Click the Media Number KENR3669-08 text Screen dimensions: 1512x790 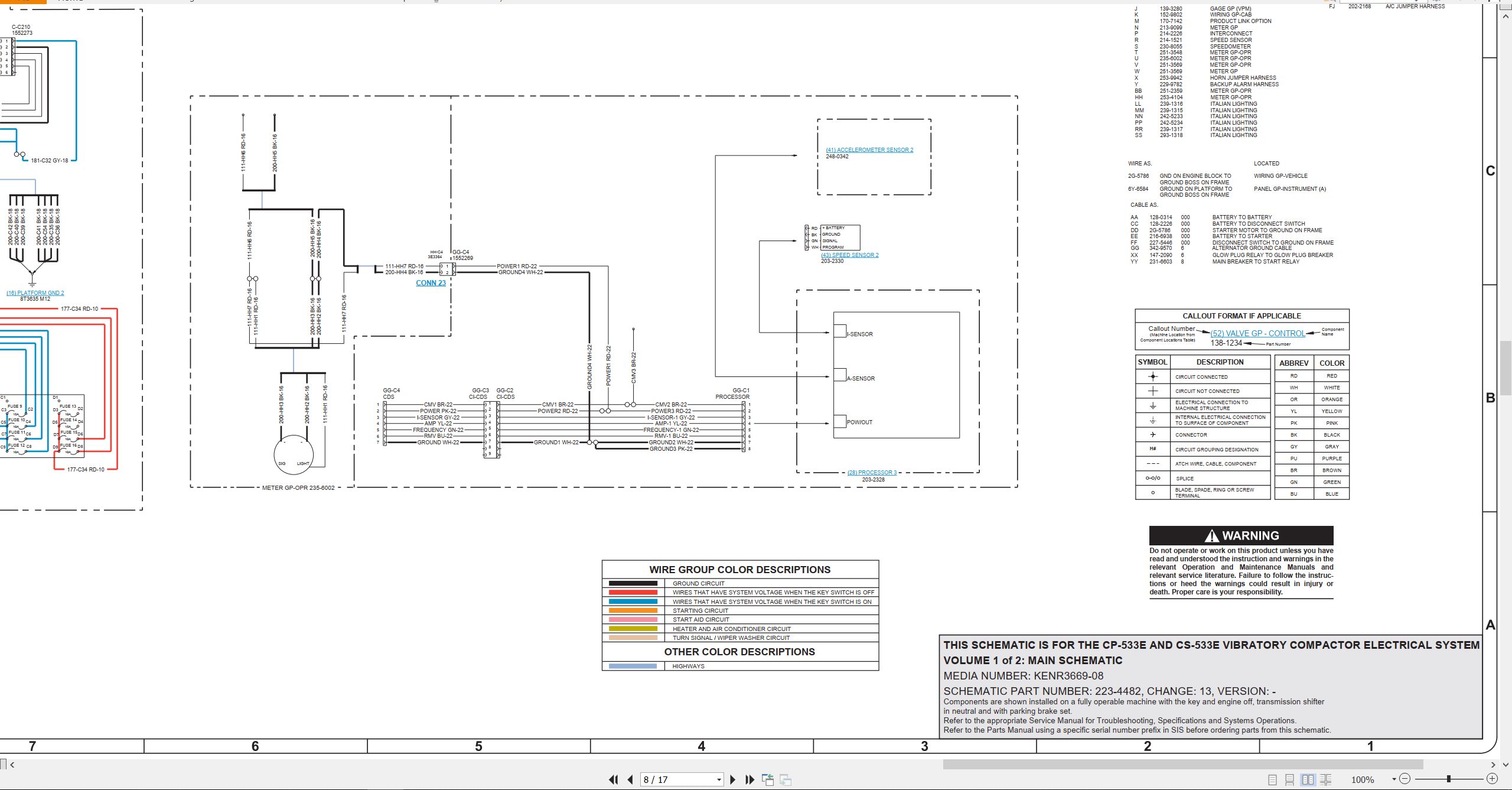(x=1023, y=675)
